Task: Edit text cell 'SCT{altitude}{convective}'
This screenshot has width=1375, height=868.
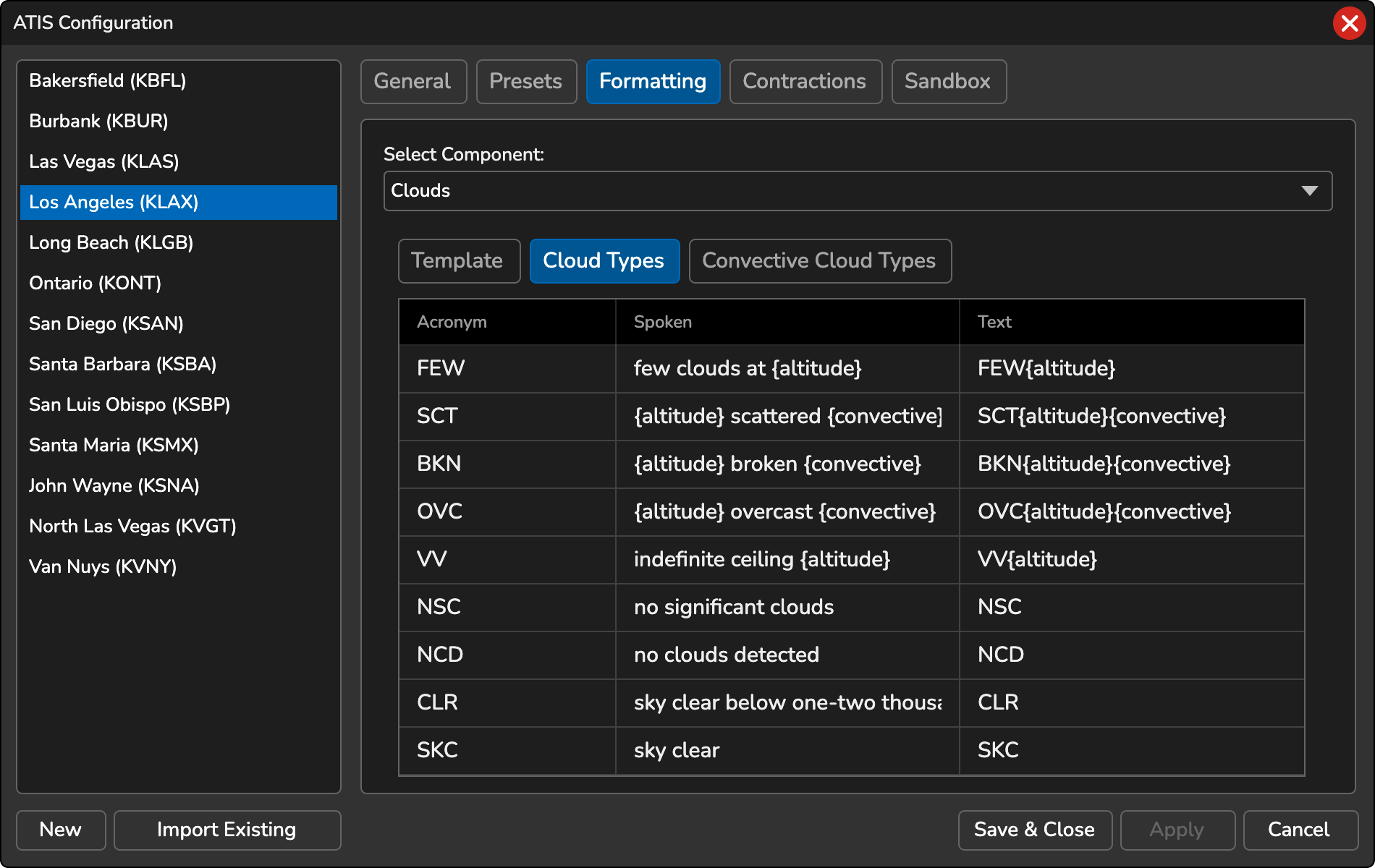Action: (1132, 417)
